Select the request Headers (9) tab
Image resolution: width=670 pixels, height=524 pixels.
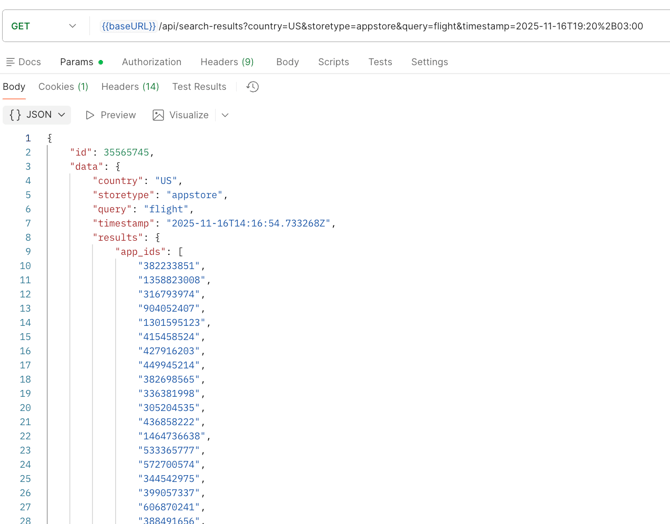[227, 62]
